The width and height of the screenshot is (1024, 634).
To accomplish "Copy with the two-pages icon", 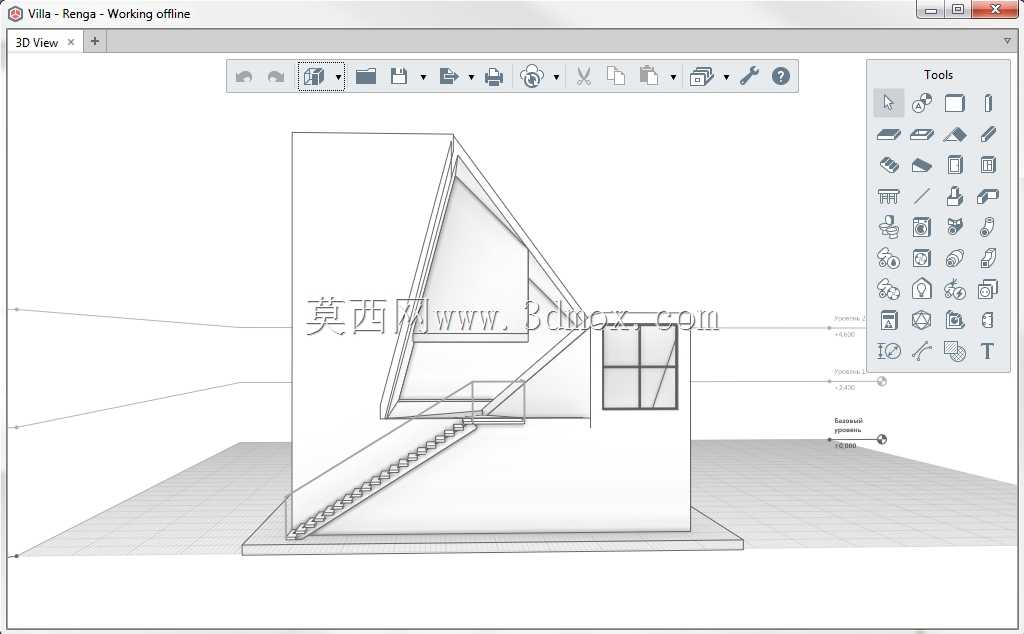I will point(616,76).
